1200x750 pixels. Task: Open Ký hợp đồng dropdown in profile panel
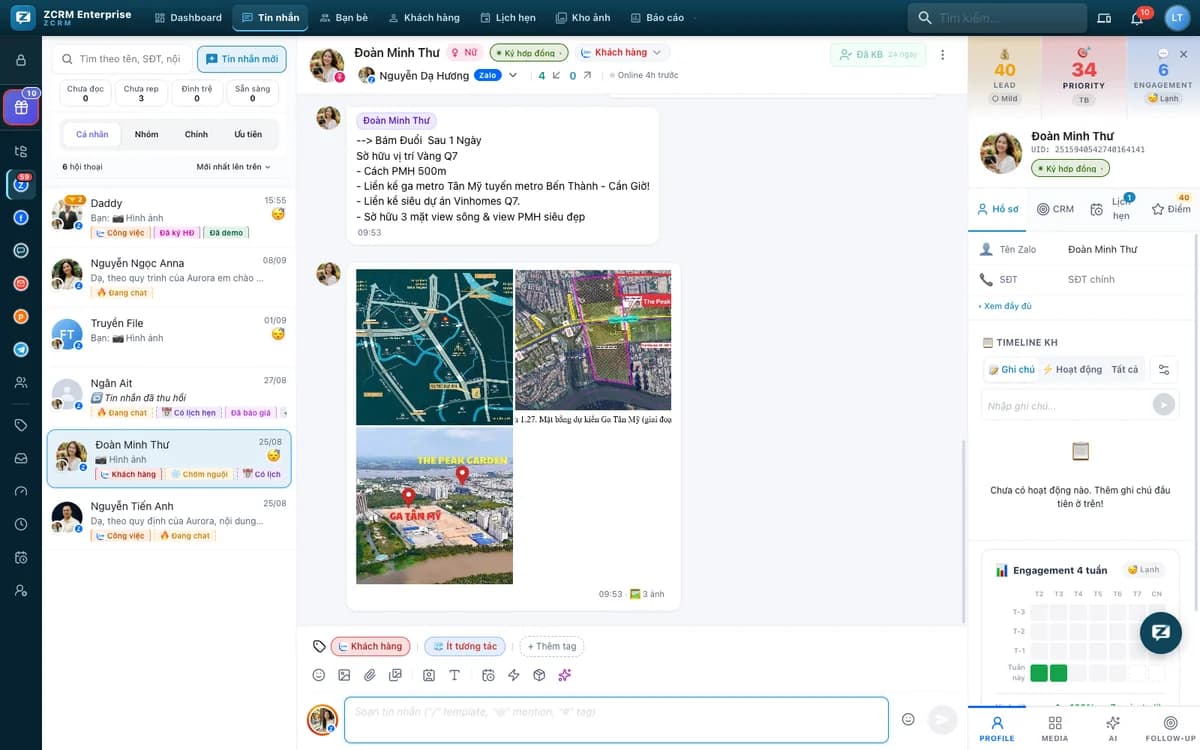coord(1070,169)
